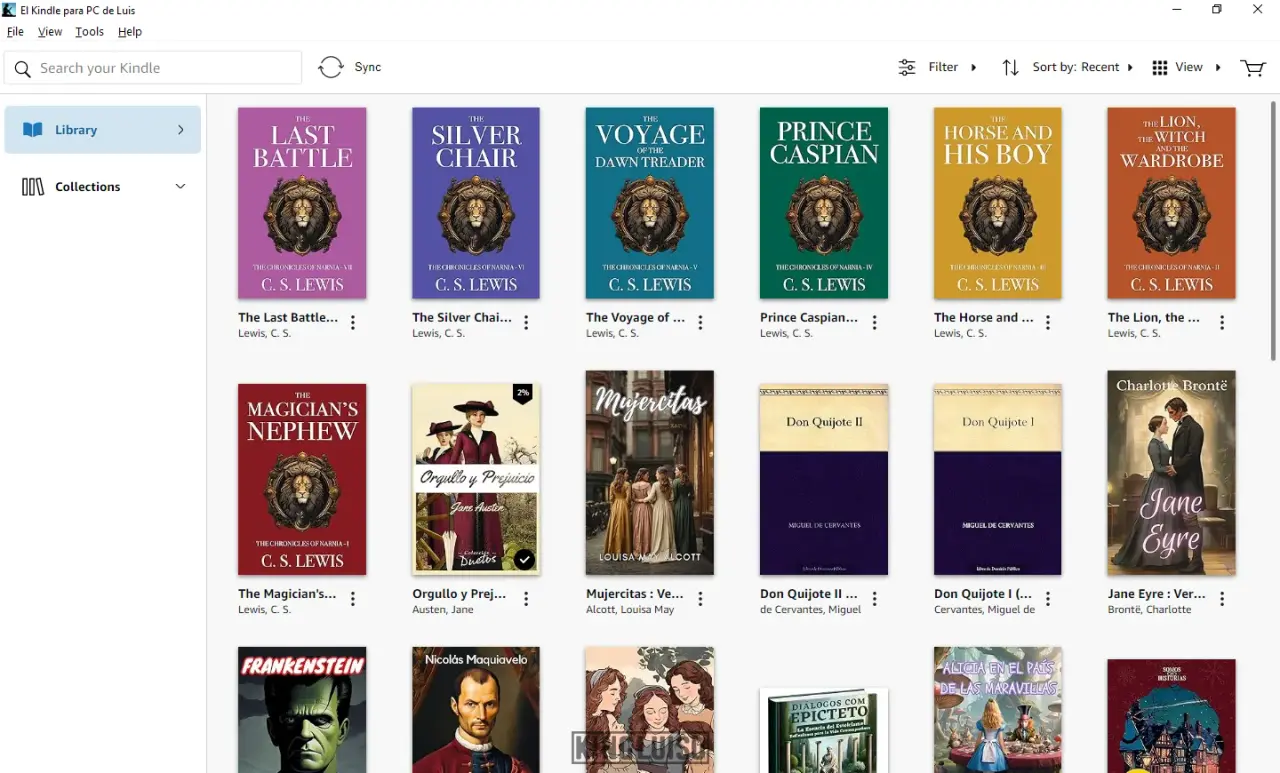Select the Library sidebar item
This screenshot has height=773, width=1280.
103,130
